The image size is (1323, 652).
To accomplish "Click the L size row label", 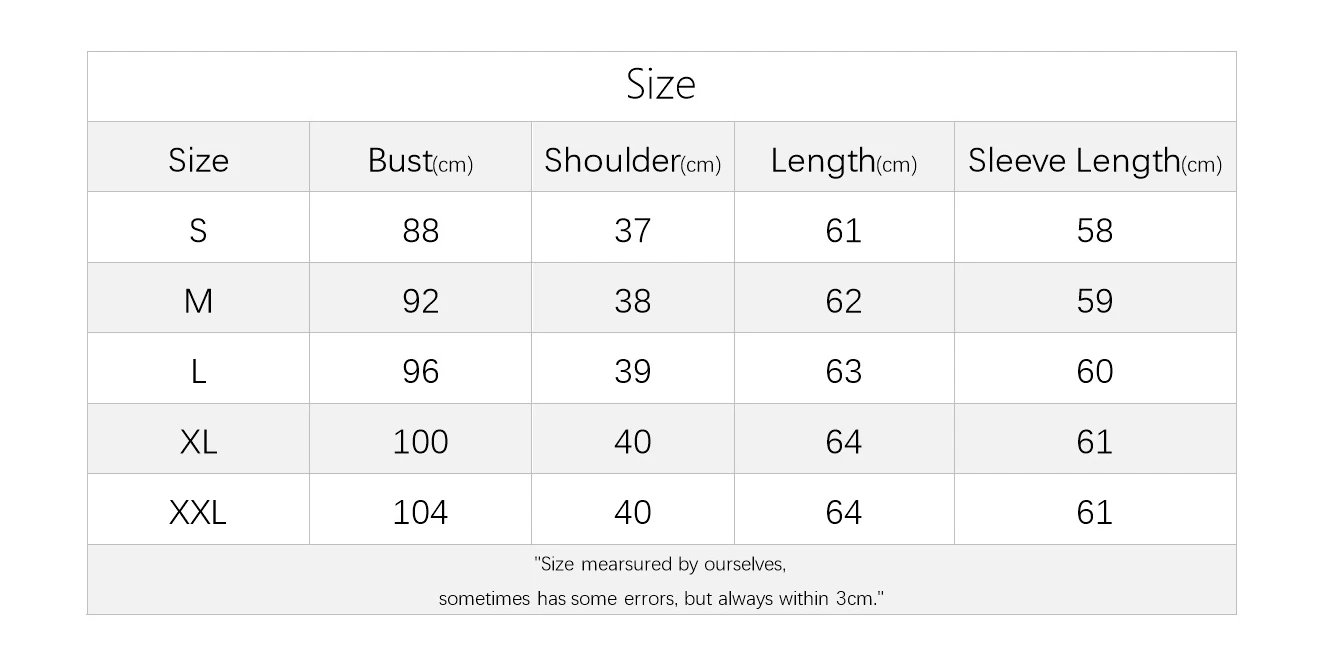I will (198, 372).
